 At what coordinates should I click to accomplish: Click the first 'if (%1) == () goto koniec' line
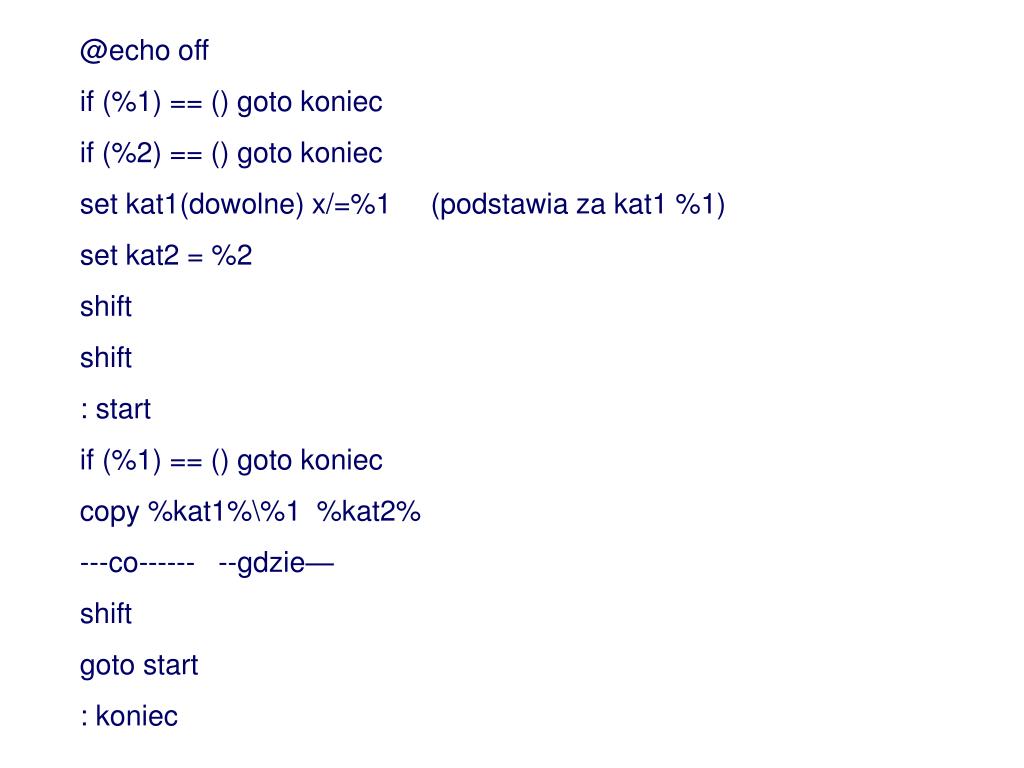point(231,103)
